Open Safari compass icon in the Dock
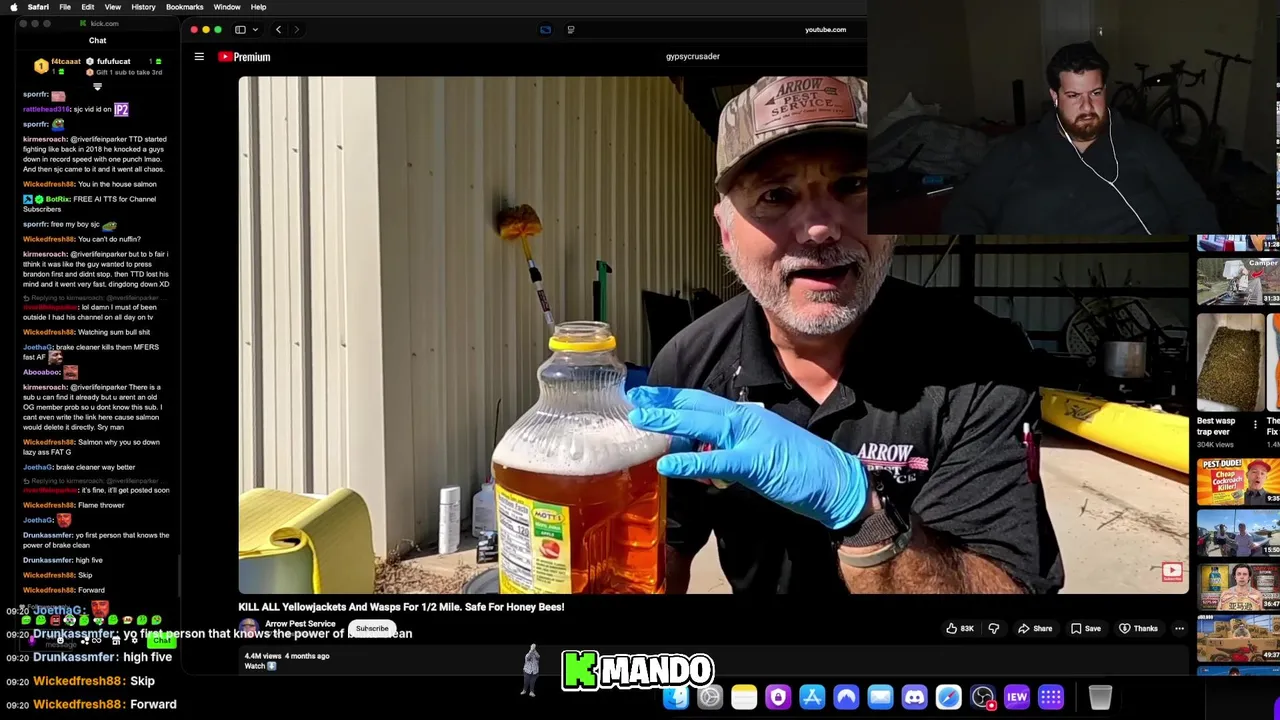Image resolution: width=1280 pixels, height=720 pixels. click(948, 697)
